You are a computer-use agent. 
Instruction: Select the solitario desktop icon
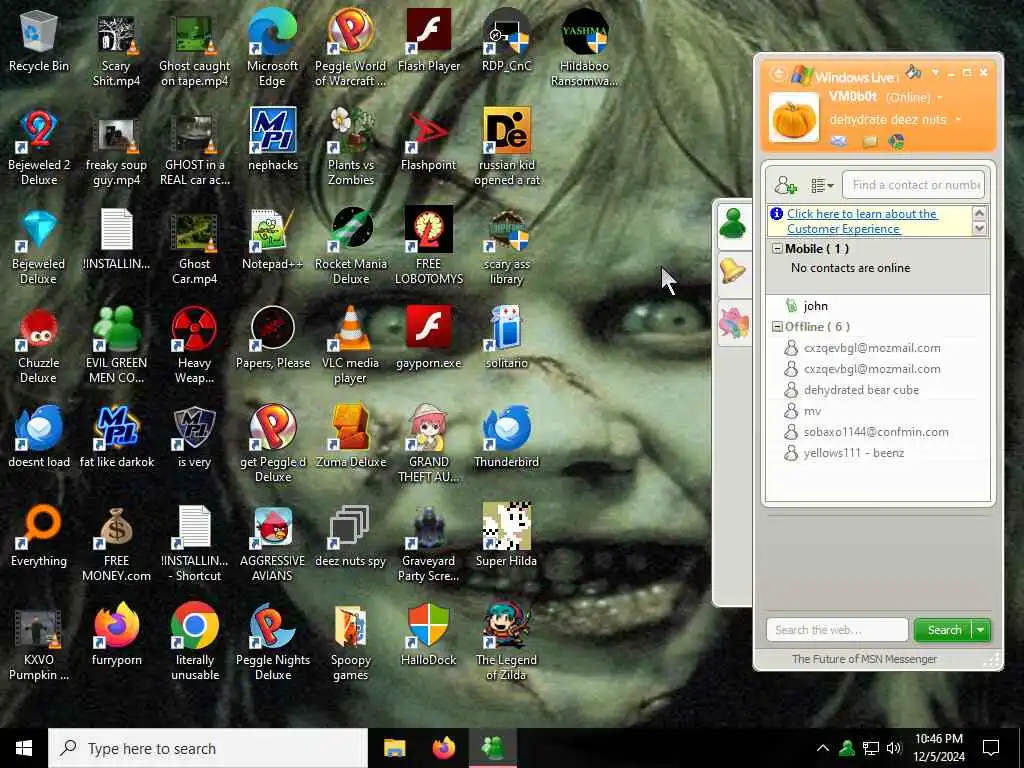[507, 338]
